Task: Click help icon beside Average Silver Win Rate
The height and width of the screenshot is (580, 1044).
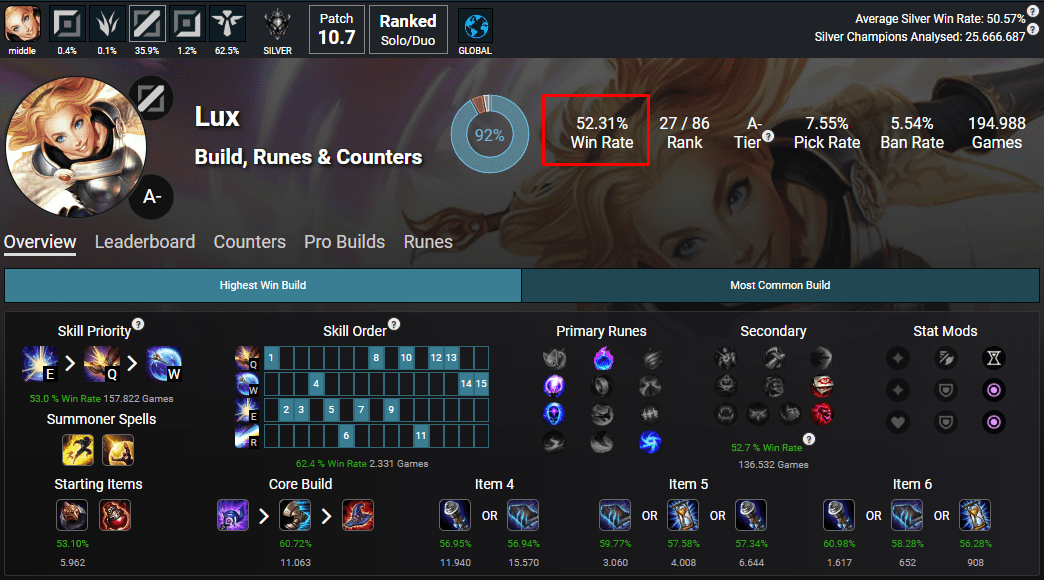Action: coord(1033,11)
